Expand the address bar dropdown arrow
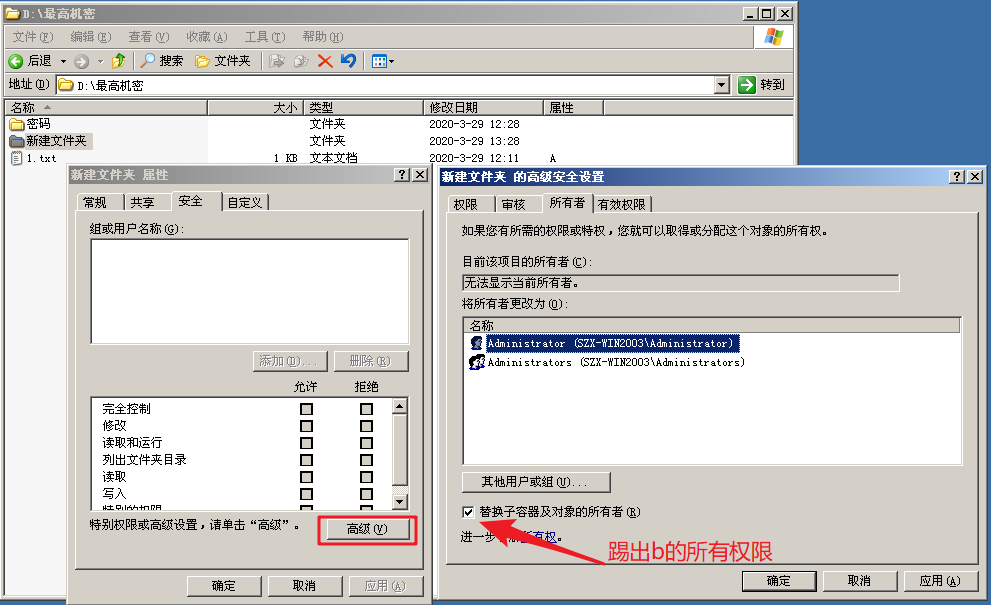The height and width of the screenshot is (605, 991). [722, 85]
